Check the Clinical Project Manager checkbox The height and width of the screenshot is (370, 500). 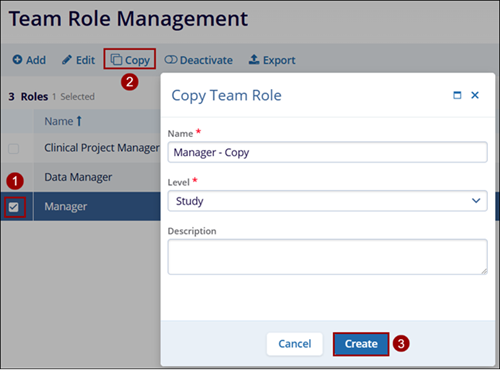point(14,148)
